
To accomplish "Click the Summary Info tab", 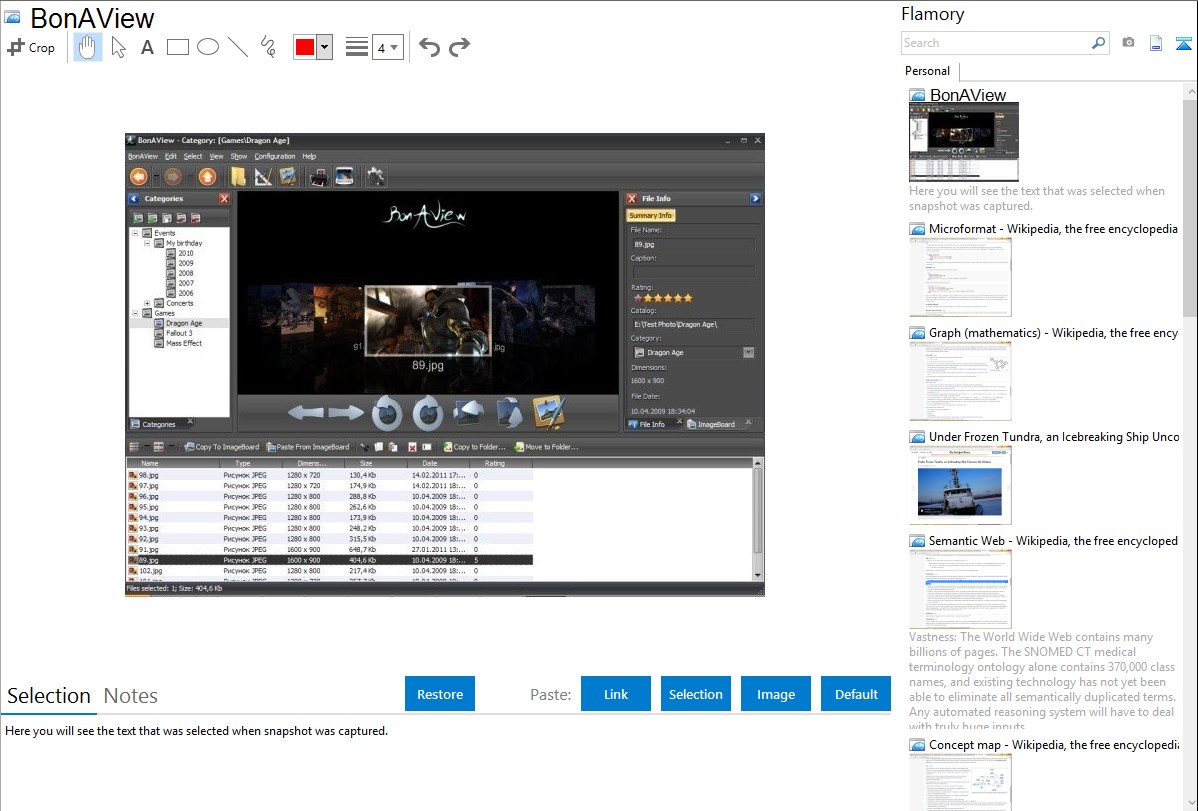I will [x=650, y=216].
